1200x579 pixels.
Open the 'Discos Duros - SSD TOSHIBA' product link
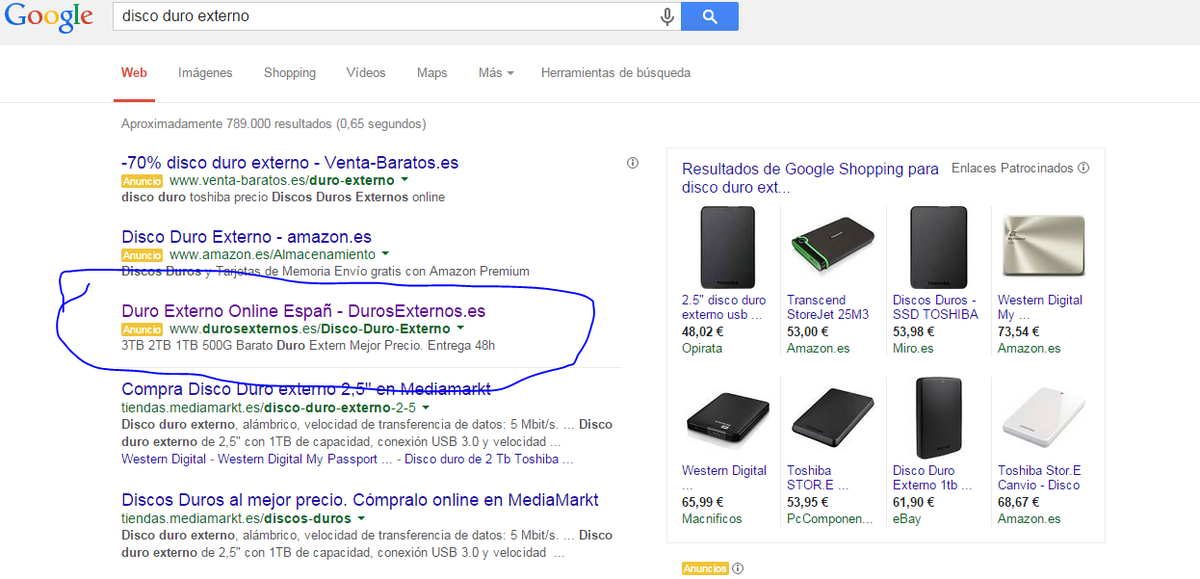936,307
